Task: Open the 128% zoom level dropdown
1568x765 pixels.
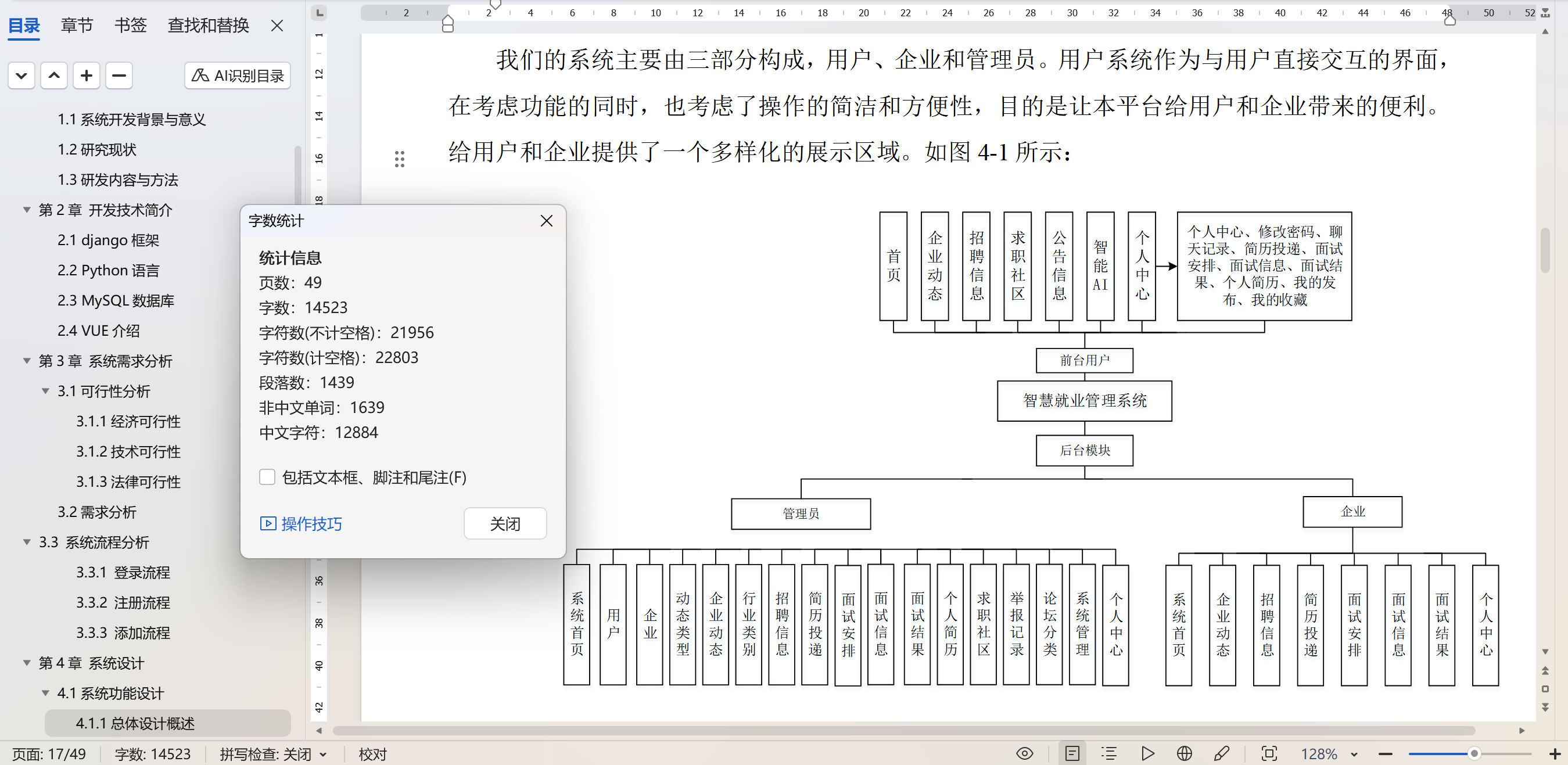Action: 1354,755
